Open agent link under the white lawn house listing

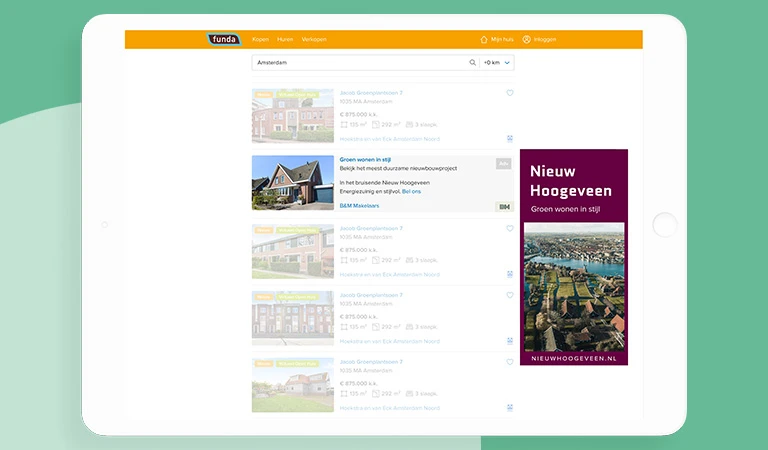pos(390,408)
